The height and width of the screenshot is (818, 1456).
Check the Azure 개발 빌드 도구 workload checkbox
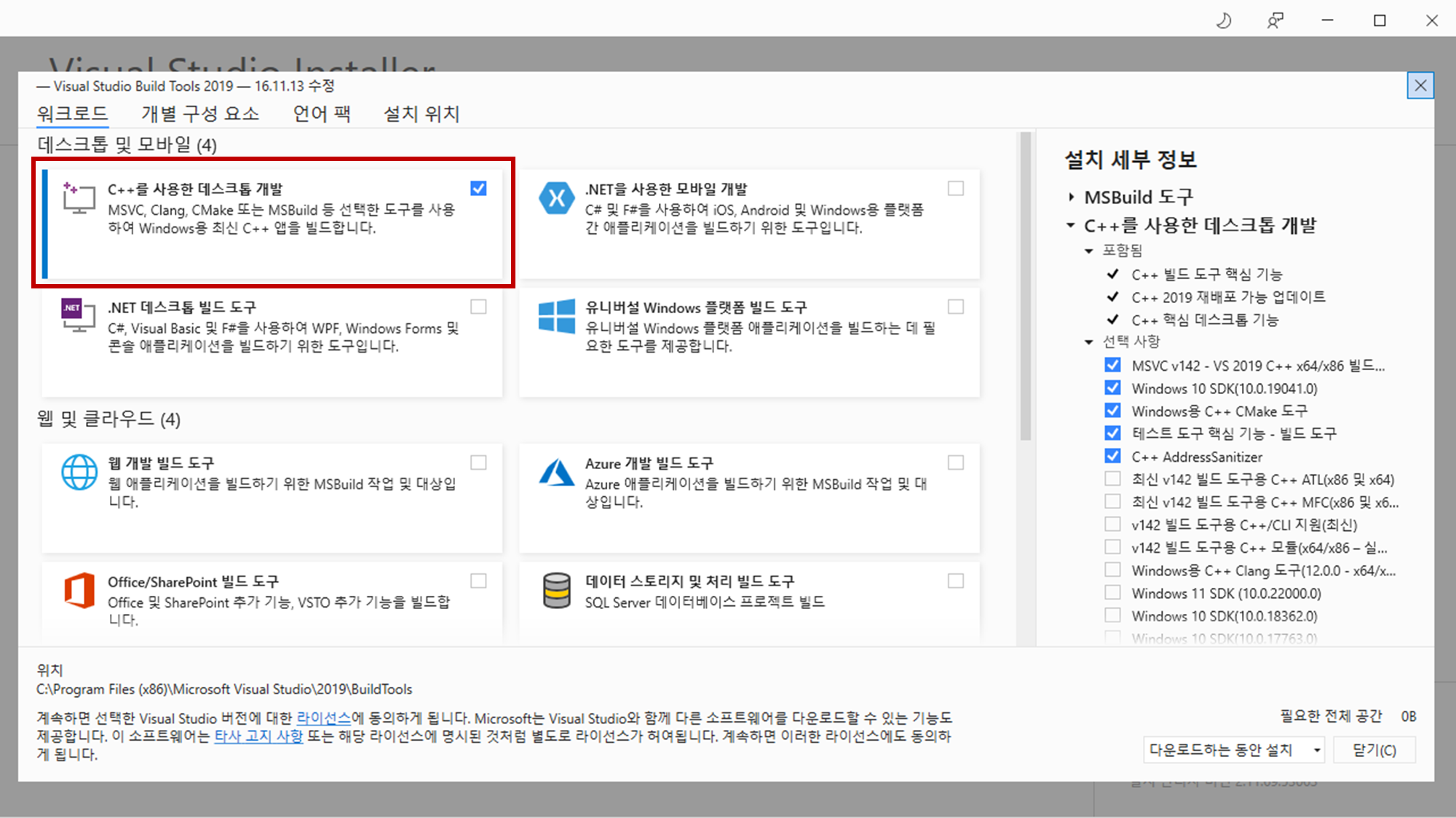pos(956,463)
